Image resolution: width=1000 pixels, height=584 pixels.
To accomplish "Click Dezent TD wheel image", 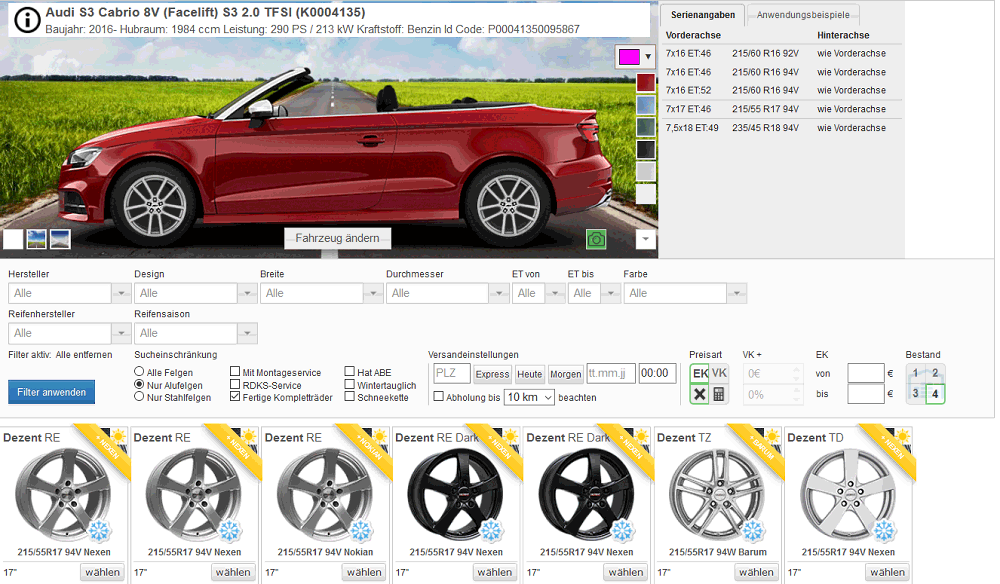I will 847,494.
